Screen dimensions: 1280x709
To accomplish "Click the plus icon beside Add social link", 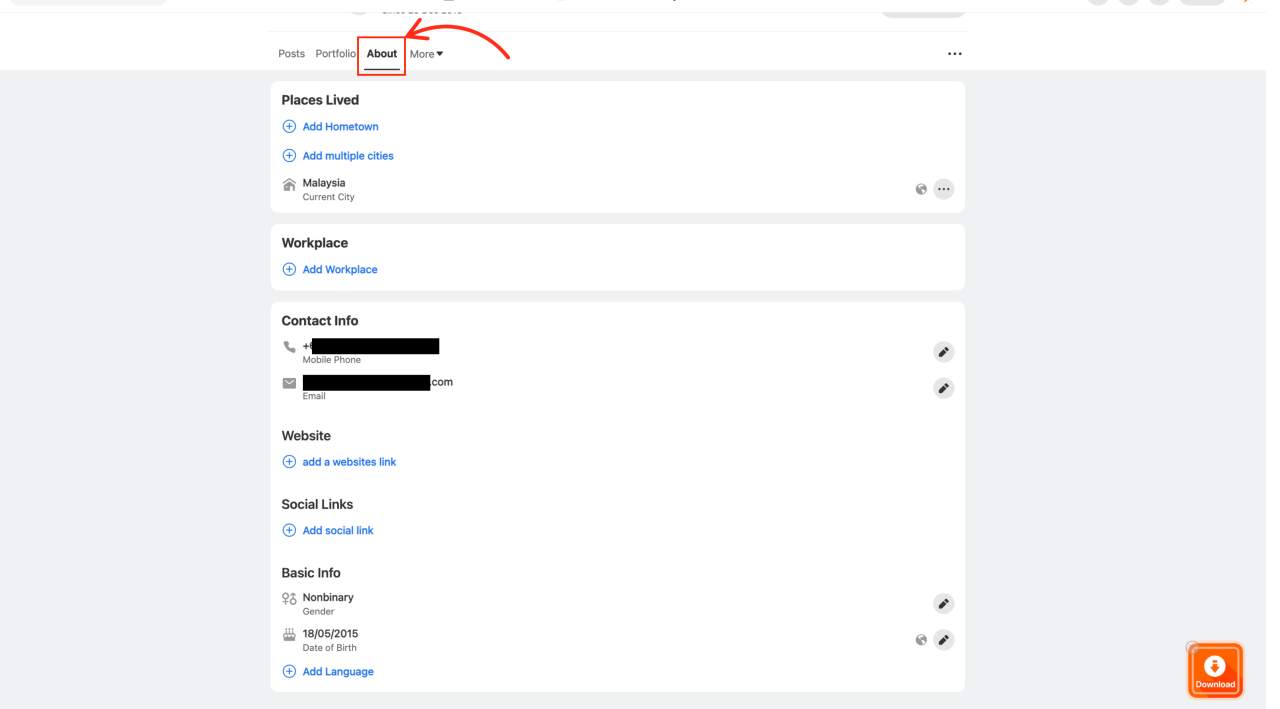I will point(289,531).
